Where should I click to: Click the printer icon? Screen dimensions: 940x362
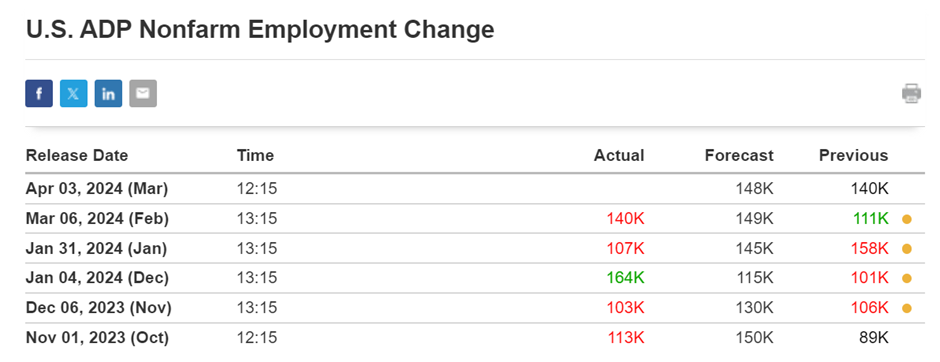tap(911, 93)
